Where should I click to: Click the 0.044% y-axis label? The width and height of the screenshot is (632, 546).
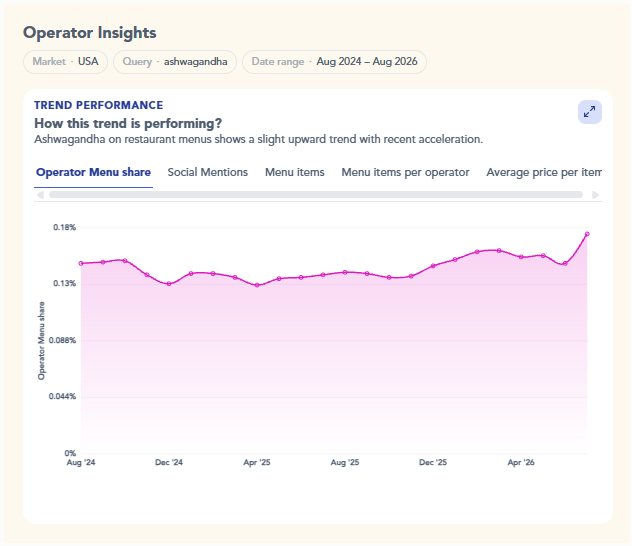click(x=62, y=397)
